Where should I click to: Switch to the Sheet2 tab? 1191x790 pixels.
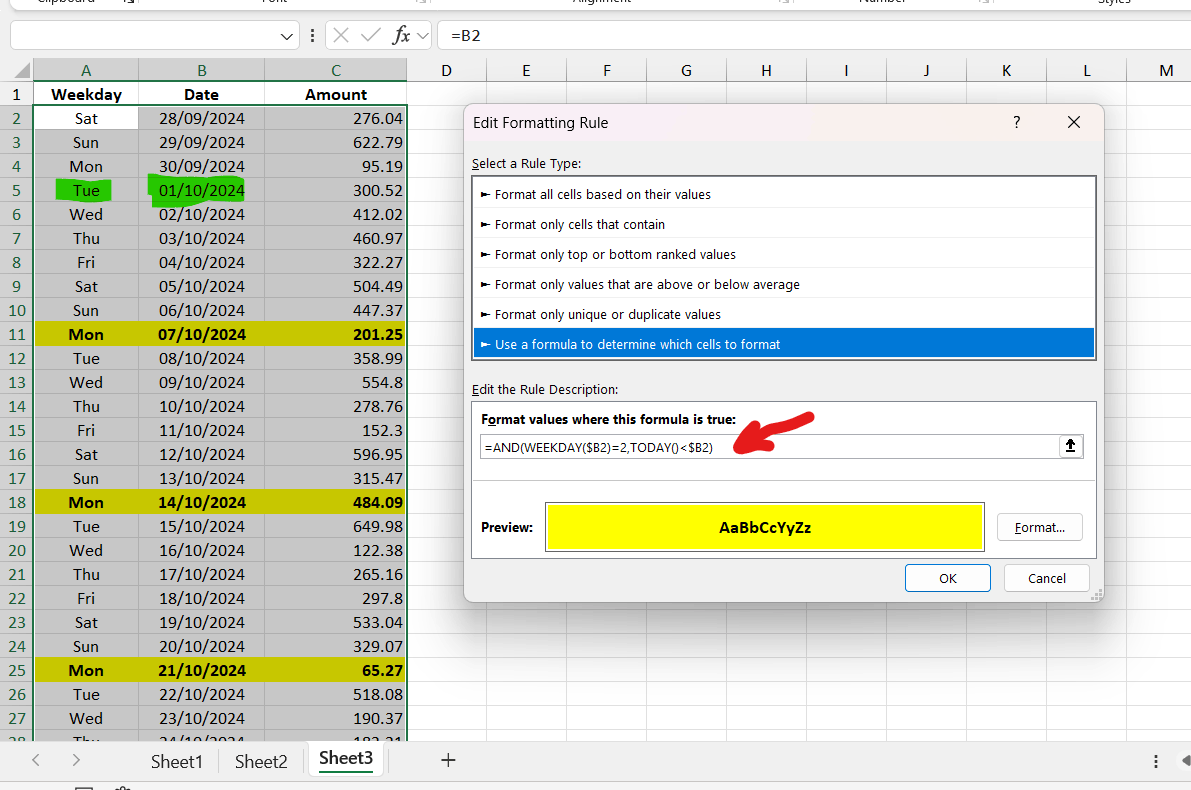(261, 761)
